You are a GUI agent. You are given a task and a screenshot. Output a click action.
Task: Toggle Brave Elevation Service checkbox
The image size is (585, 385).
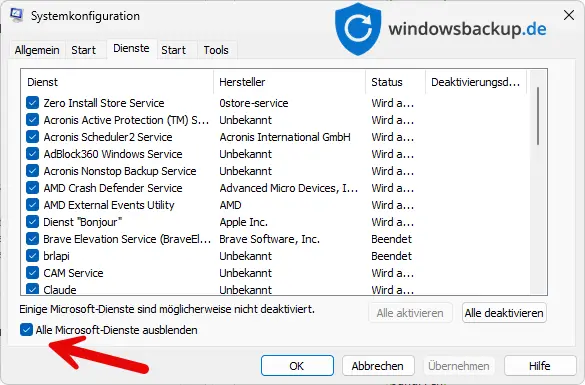click(x=32, y=239)
